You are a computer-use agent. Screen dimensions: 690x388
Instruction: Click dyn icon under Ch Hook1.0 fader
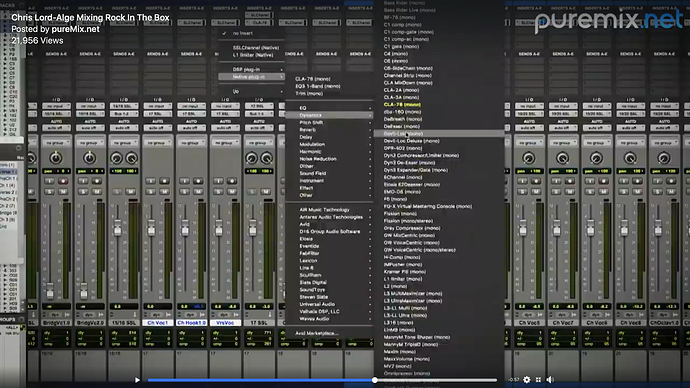coord(190,315)
